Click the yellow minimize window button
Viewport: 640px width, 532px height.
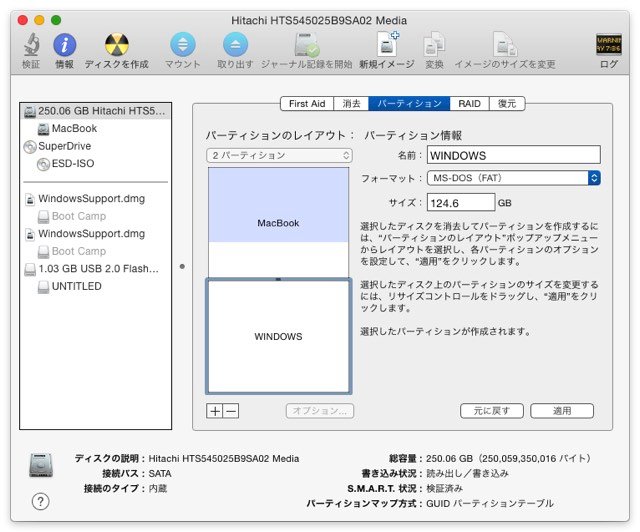40,20
